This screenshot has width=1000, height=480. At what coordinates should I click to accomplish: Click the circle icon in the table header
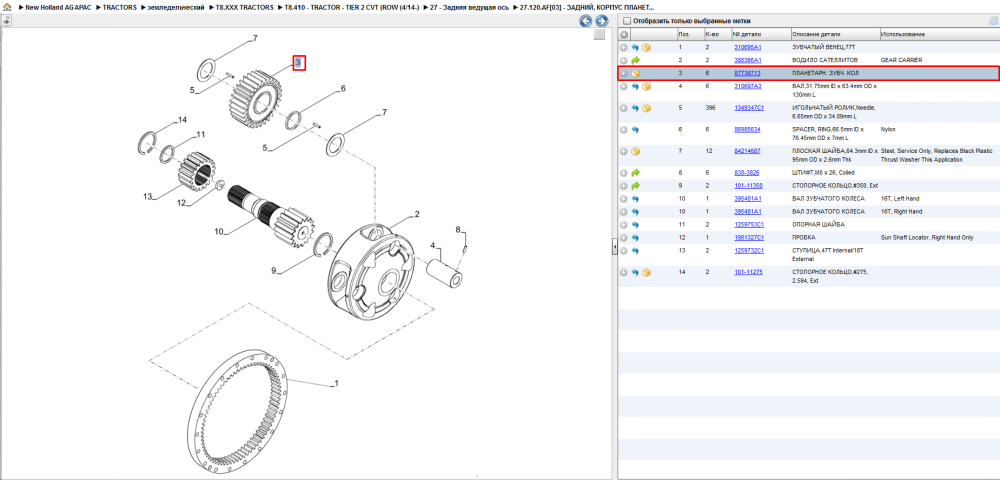pyautogui.click(x=624, y=34)
